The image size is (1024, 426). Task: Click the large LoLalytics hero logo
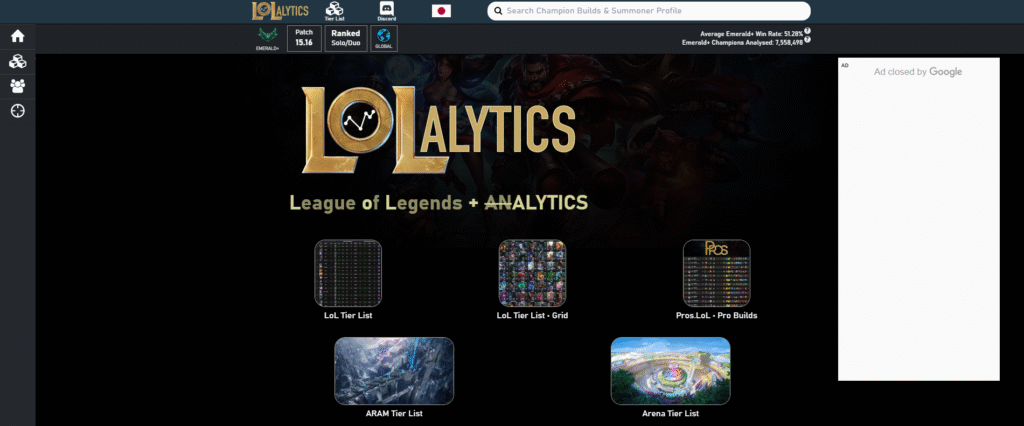pyautogui.click(x=438, y=129)
